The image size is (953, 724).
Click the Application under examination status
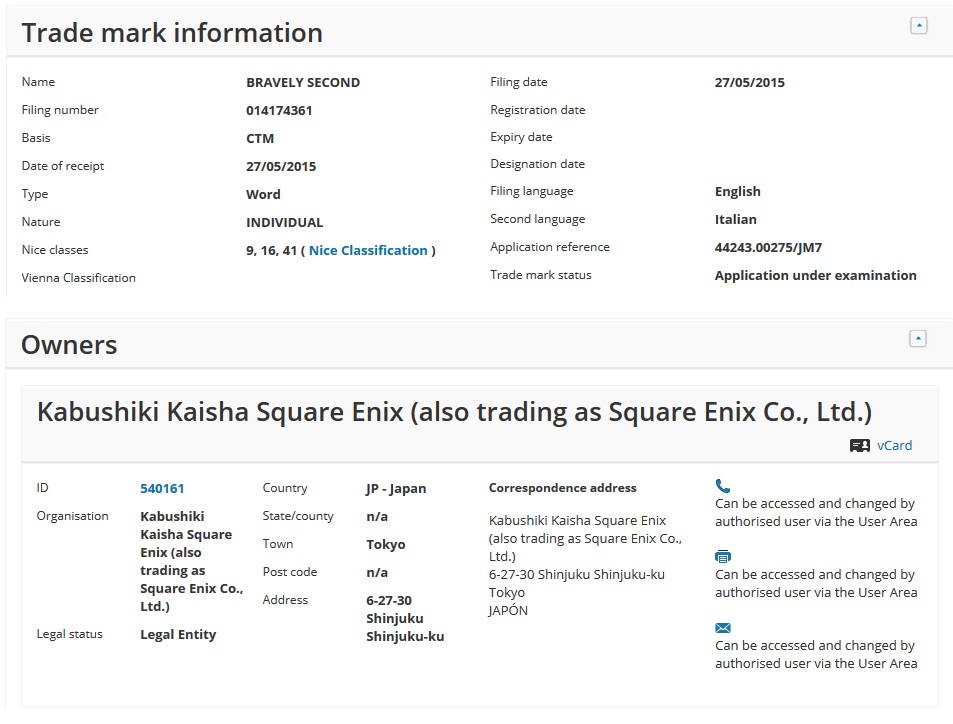(815, 276)
